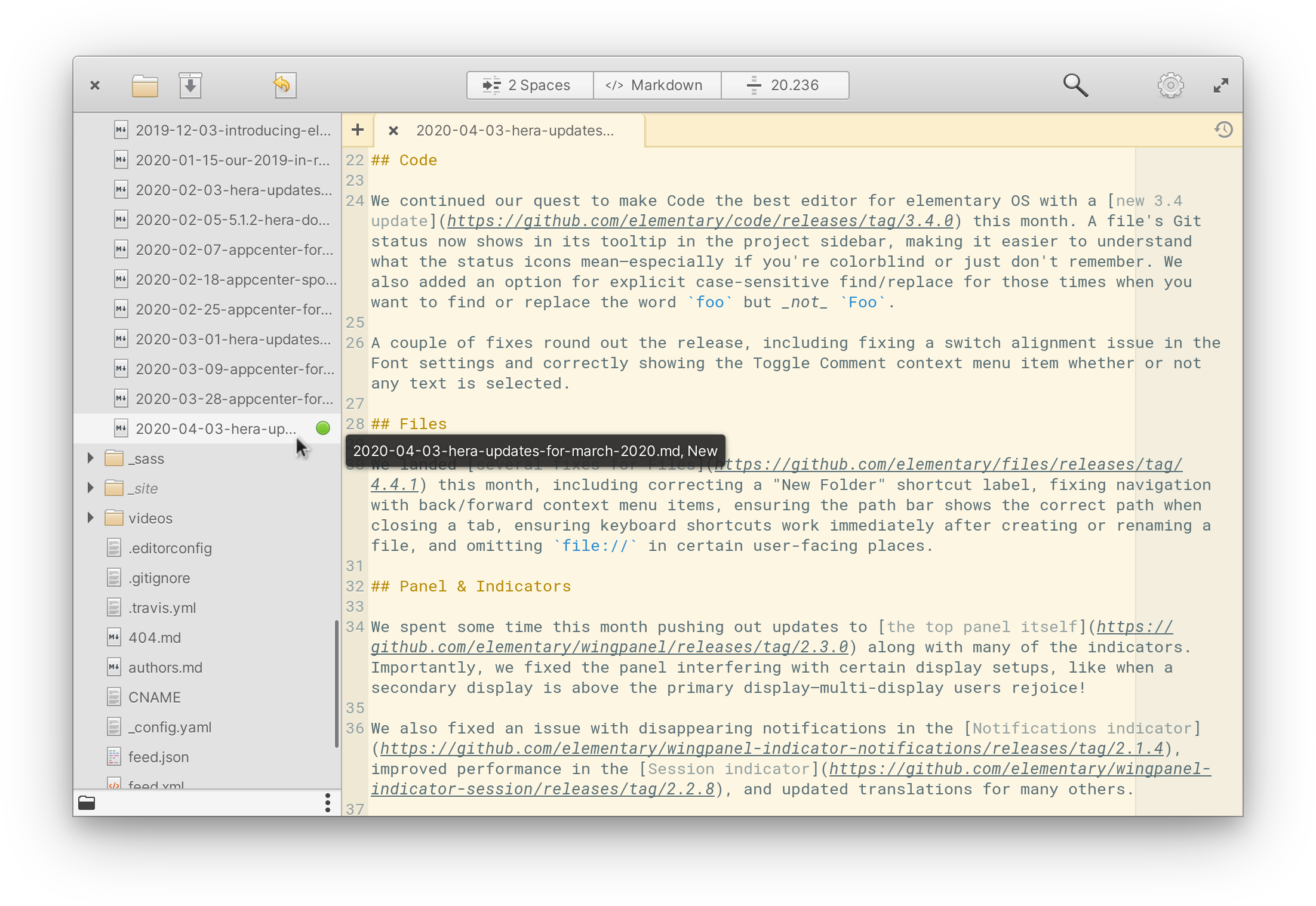The width and height of the screenshot is (1316, 906).
Task: Open the settings gear menu
Action: [x=1170, y=85]
